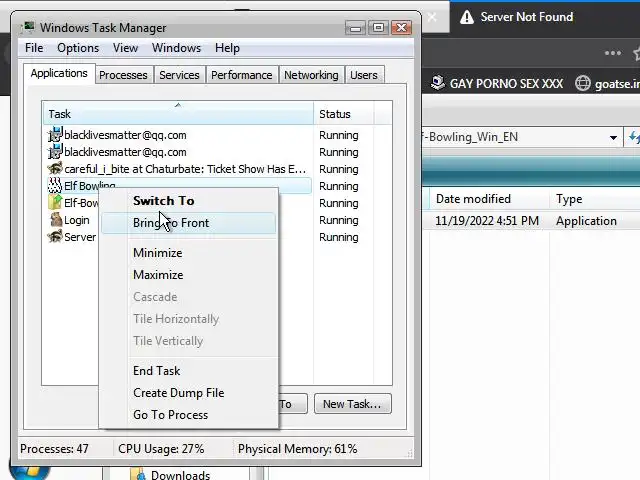Click icon of second blacklivesmatter@qq.com task
The image size is (640, 480).
[55, 152]
